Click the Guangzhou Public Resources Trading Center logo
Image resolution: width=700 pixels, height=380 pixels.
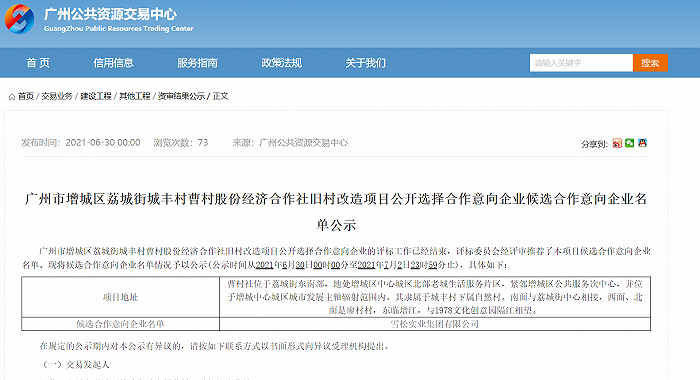tap(19, 19)
